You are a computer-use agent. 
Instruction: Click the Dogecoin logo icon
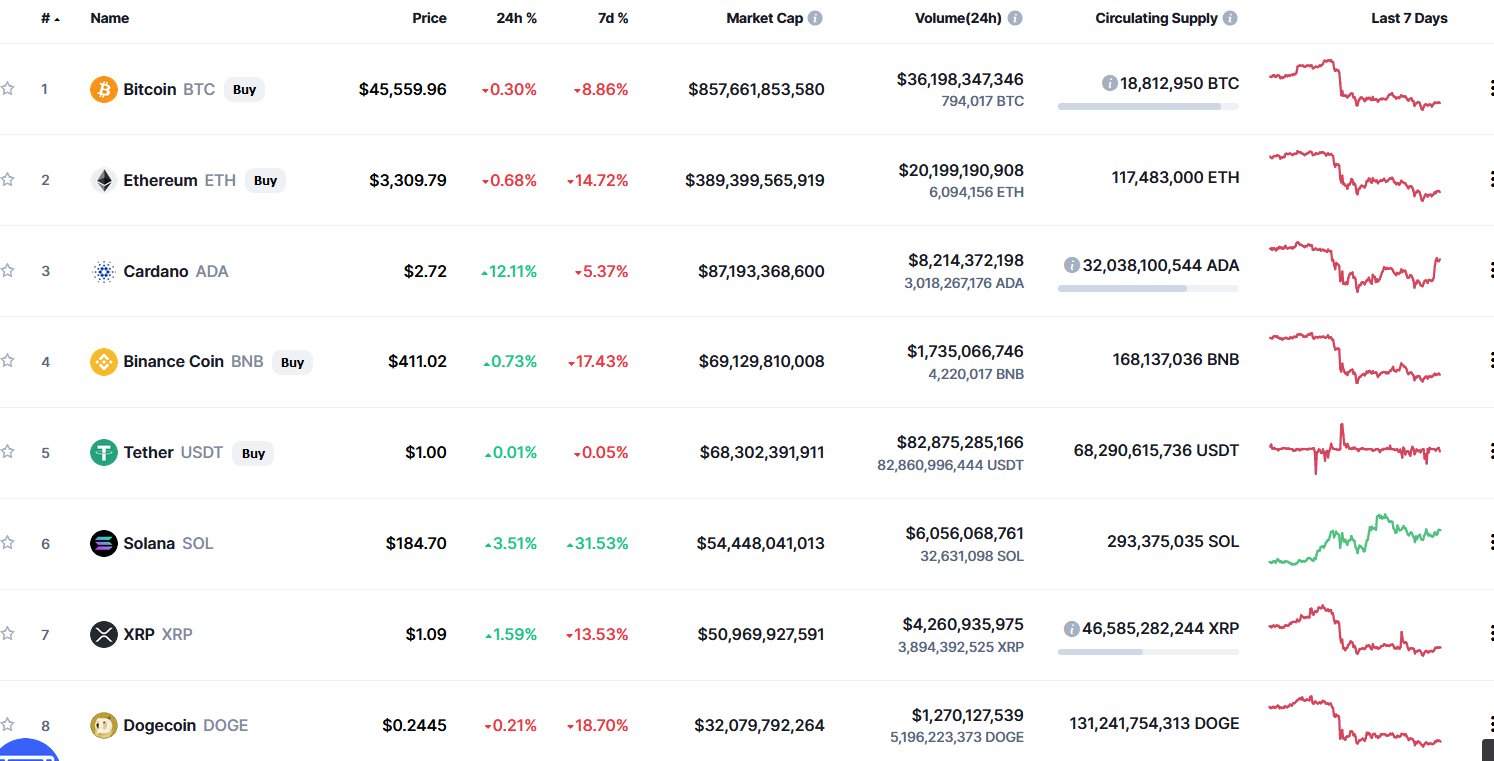104,725
